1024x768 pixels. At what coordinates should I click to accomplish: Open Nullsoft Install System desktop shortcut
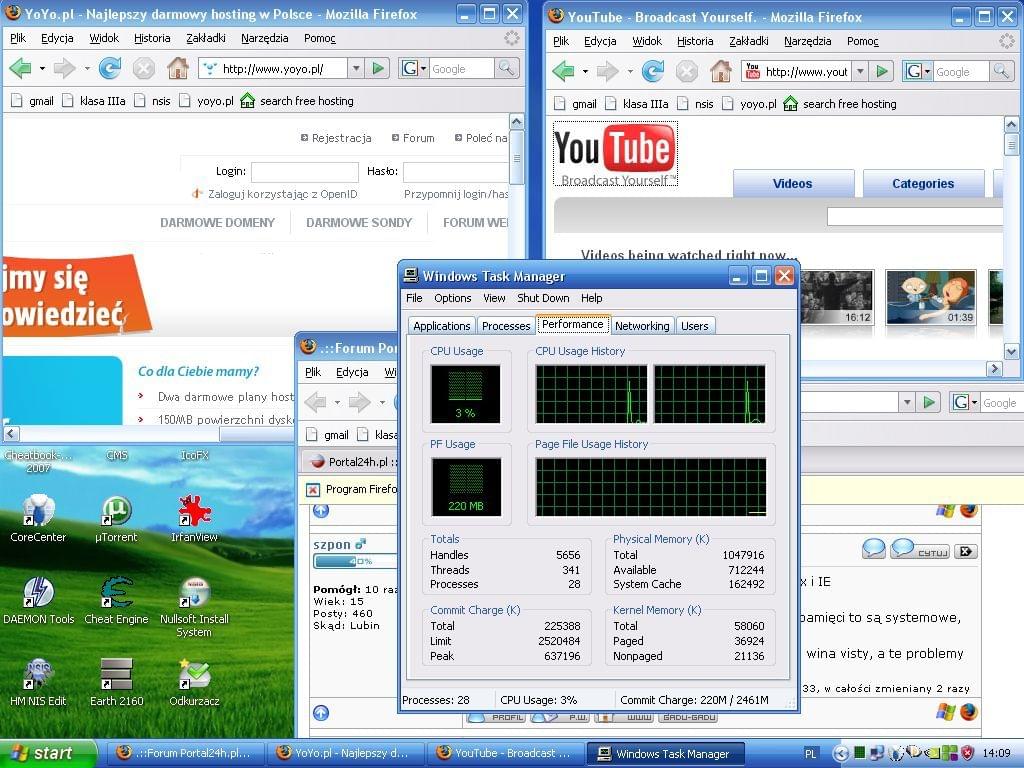point(194,607)
